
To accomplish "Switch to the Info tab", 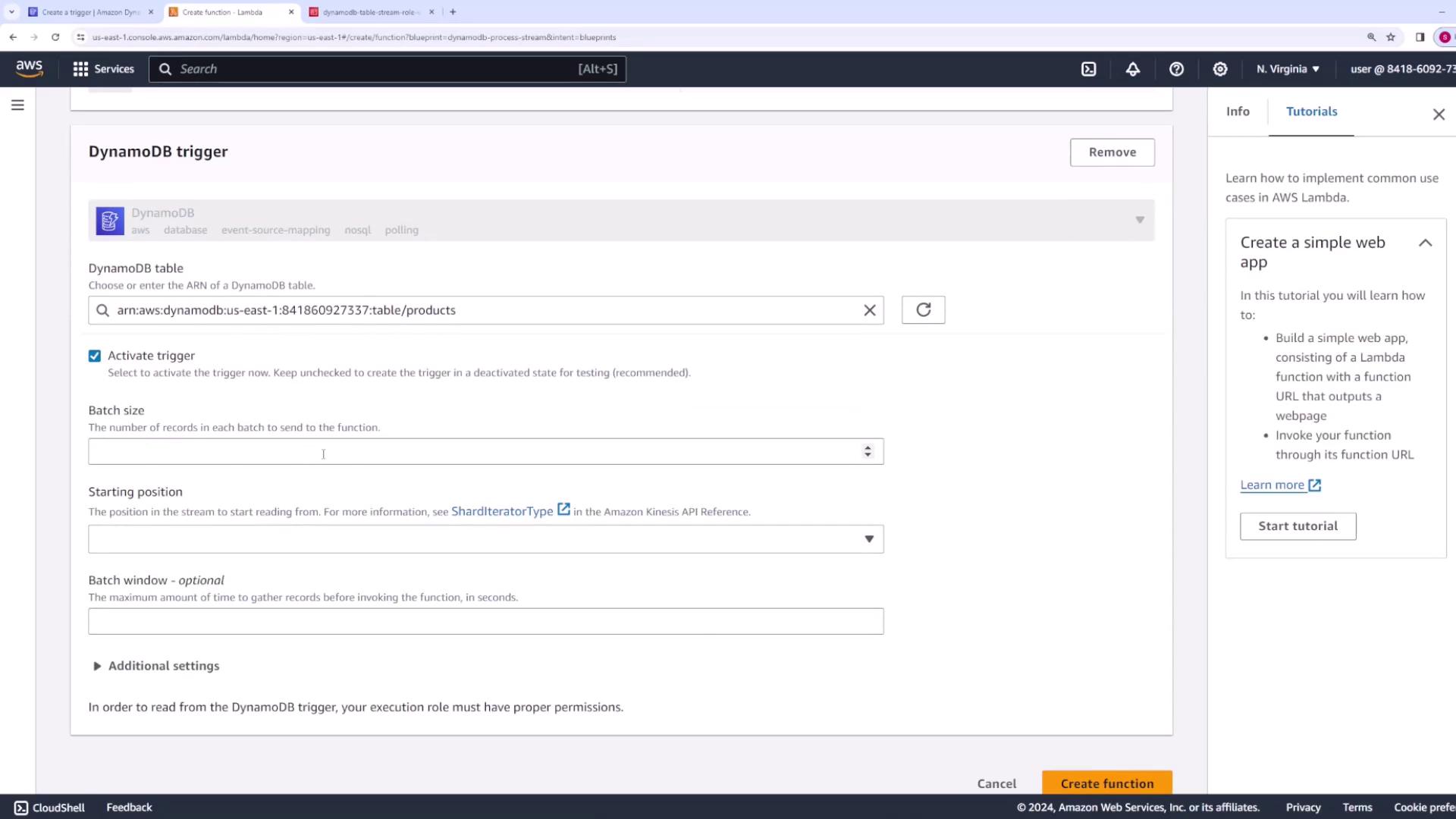I will coord(1238,111).
